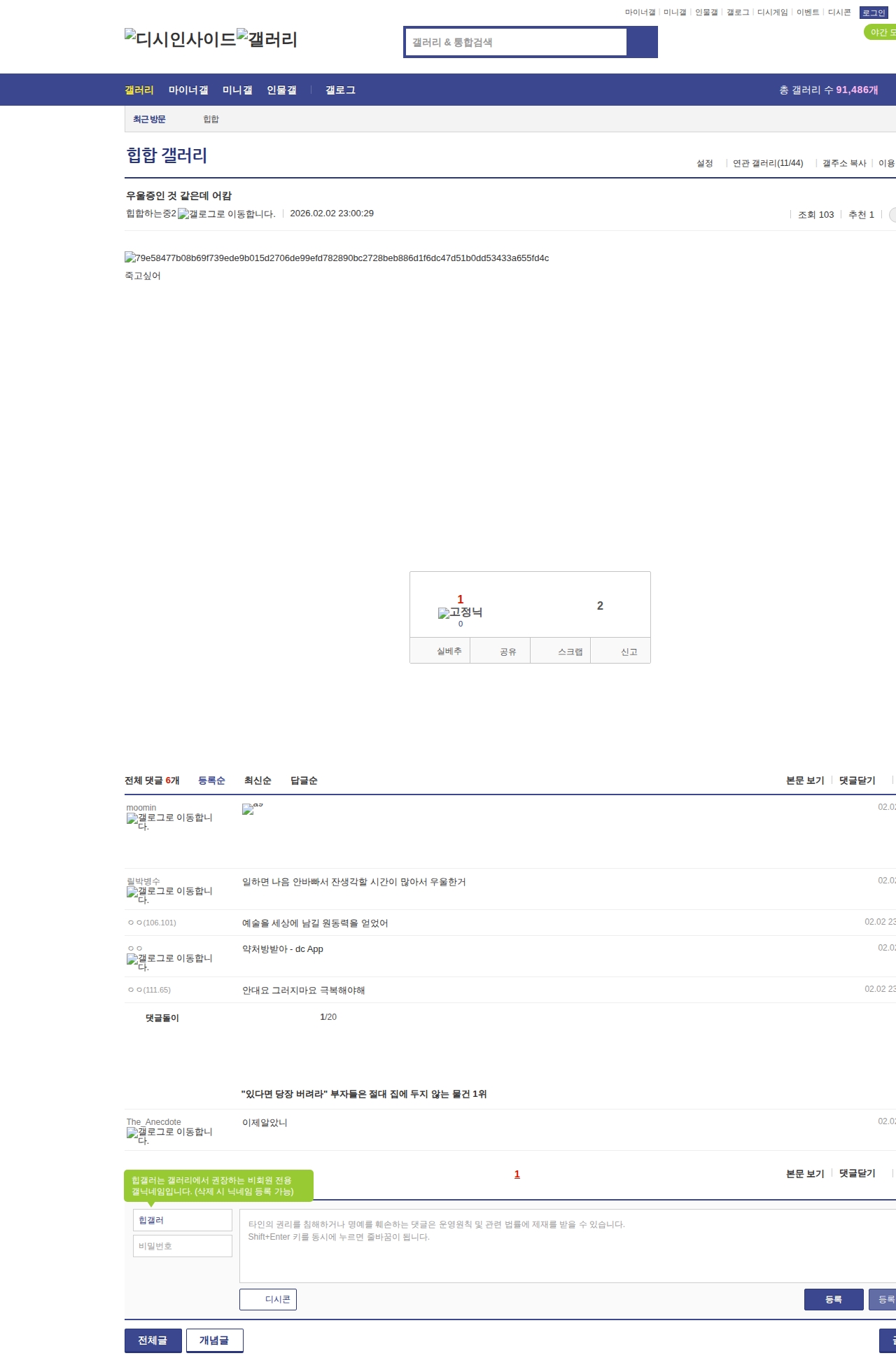Open 힙합 in recent visits bar

211,120
